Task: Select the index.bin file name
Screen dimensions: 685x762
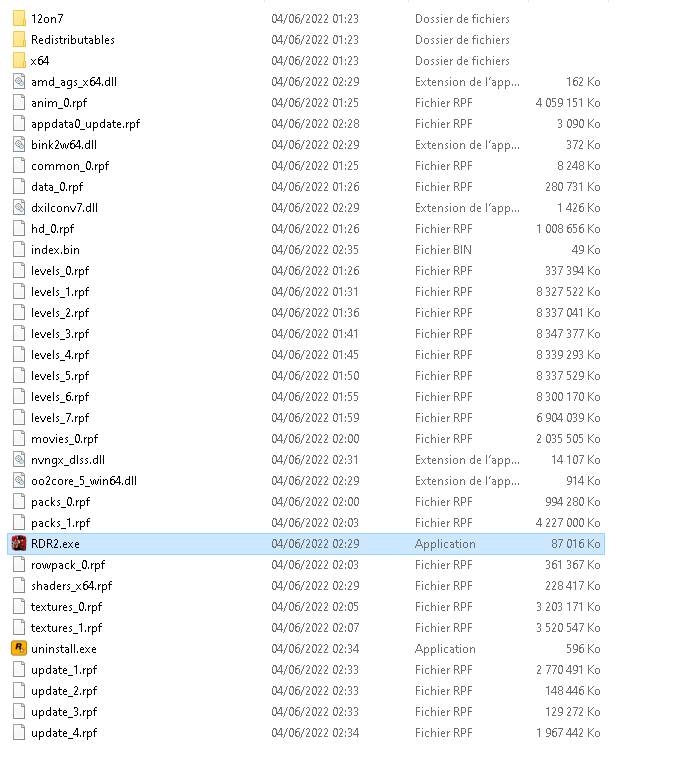Action: click(x=55, y=250)
